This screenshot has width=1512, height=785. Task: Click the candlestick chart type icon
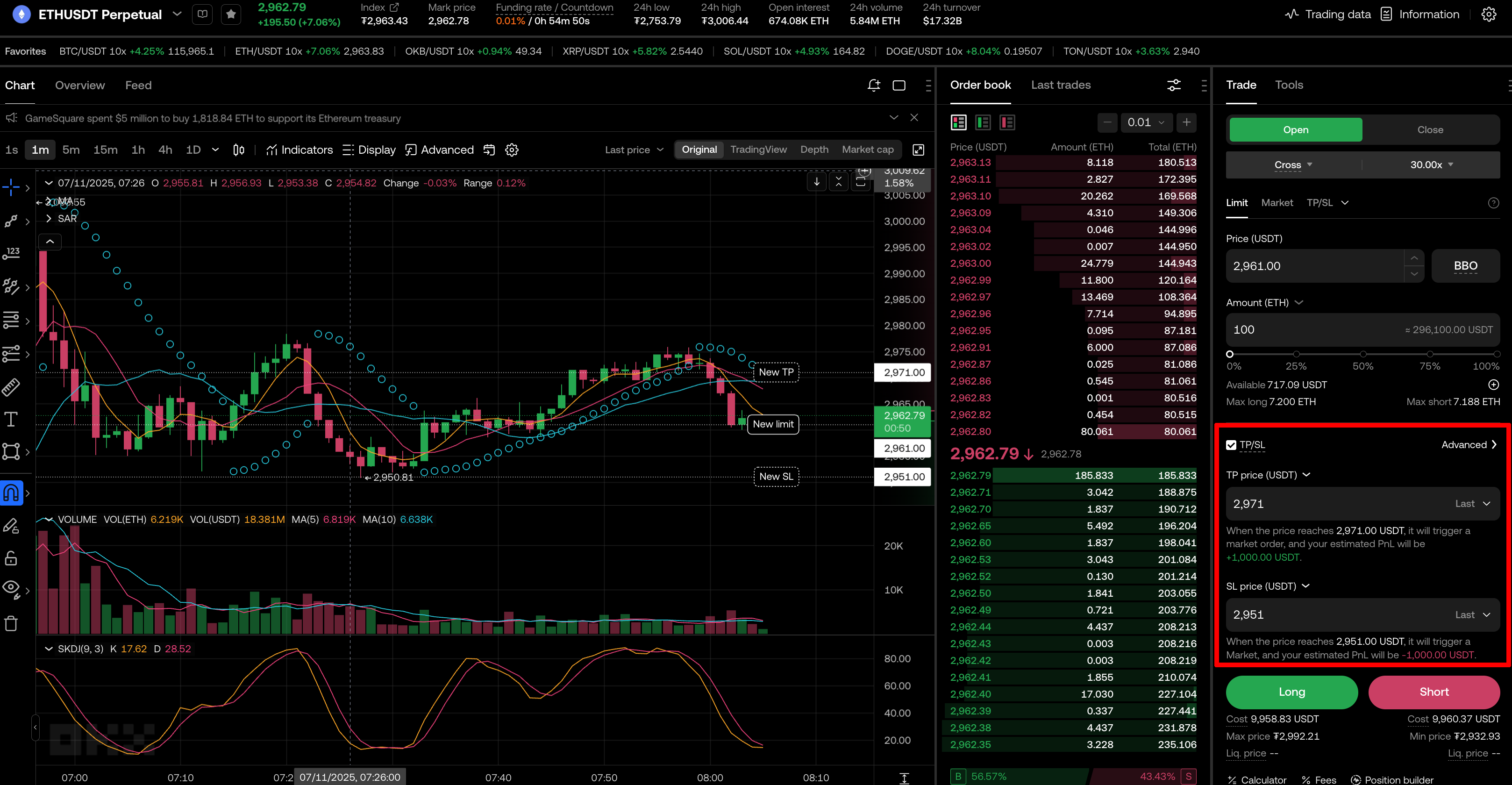click(x=238, y=150)
